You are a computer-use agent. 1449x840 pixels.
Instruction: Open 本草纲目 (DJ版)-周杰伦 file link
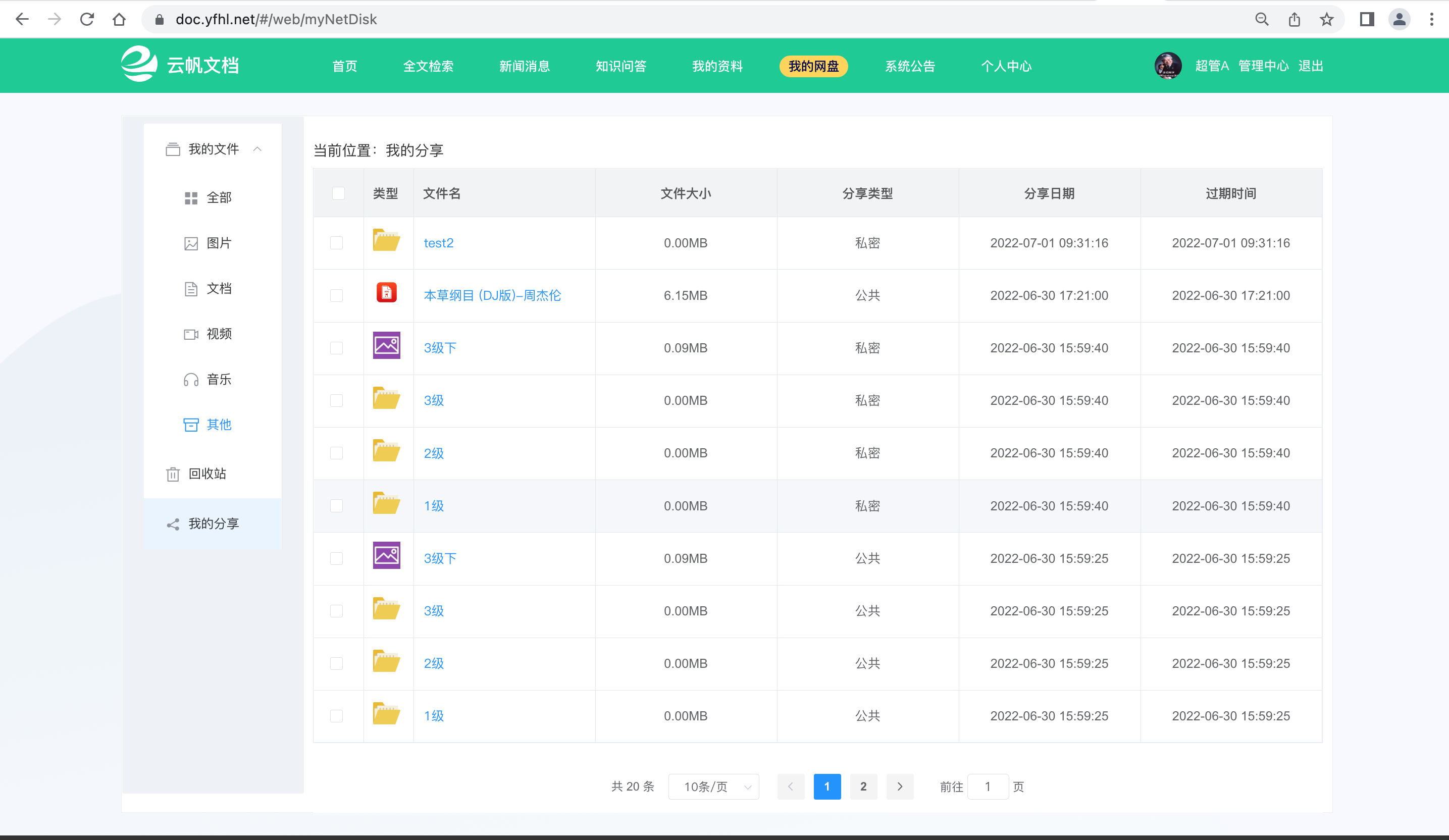click(x=492, y=295)
